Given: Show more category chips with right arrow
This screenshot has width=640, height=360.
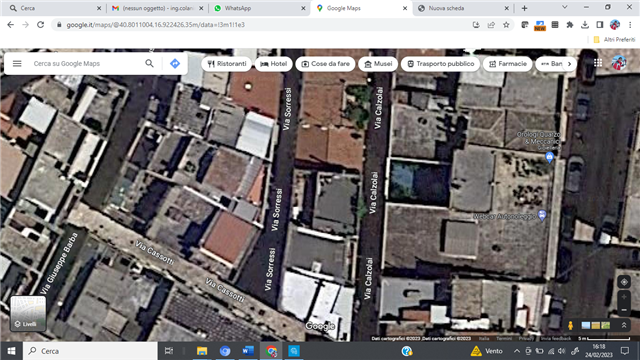Looking at the screenshot, I should 569,64.
